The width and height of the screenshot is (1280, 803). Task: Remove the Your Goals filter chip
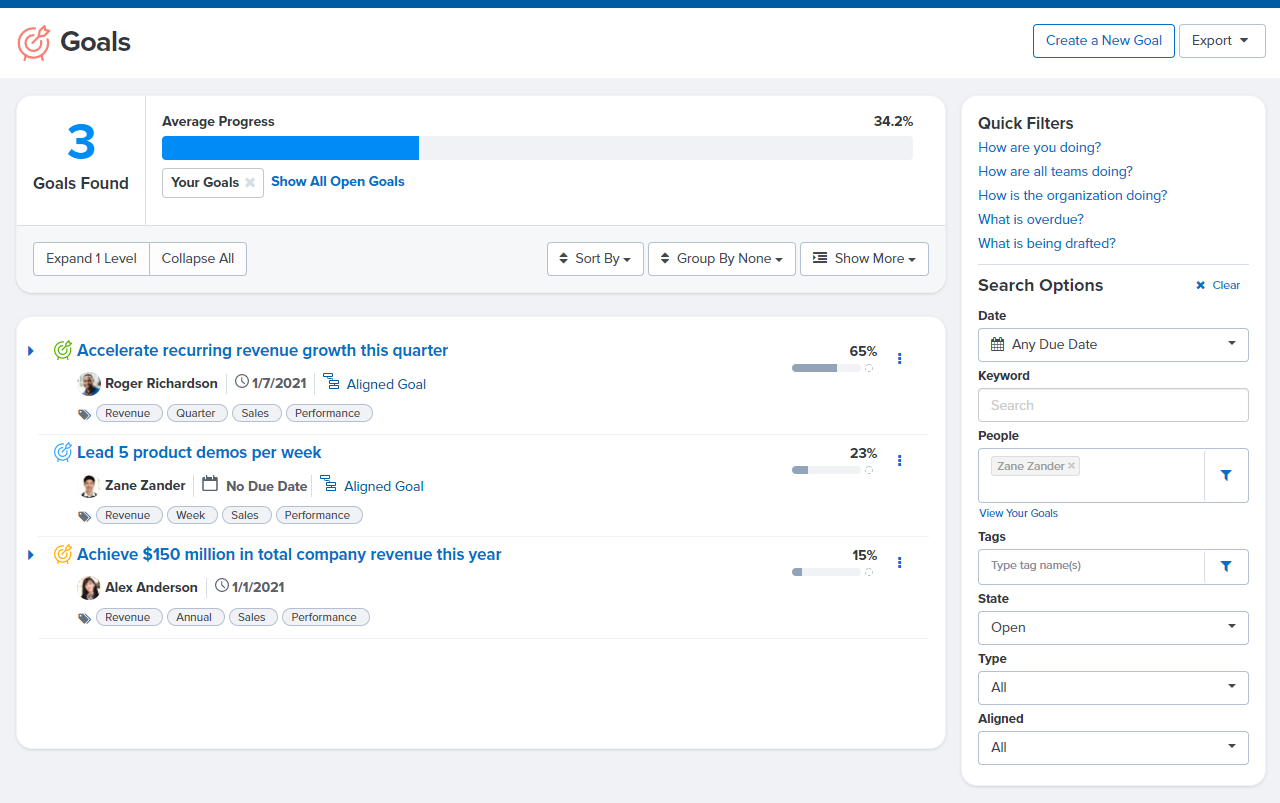point(250,183)
